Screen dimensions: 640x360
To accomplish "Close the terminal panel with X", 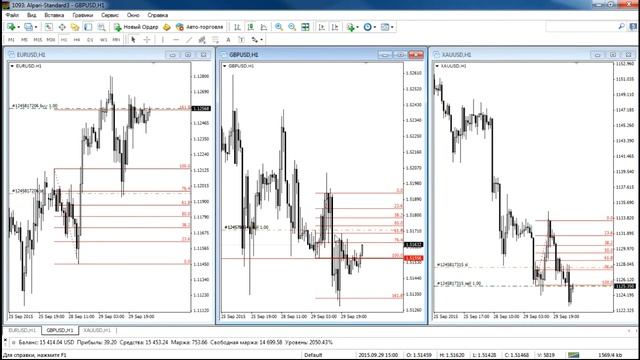I will (x=5, y=340).
